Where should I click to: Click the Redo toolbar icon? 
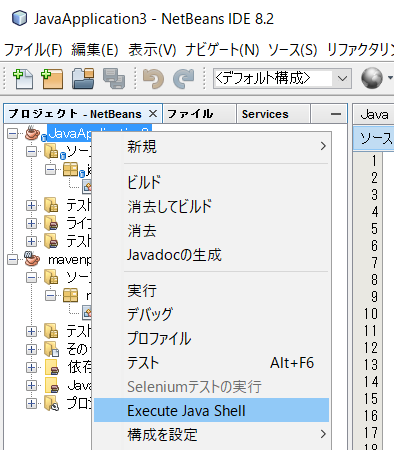point(183,79)
